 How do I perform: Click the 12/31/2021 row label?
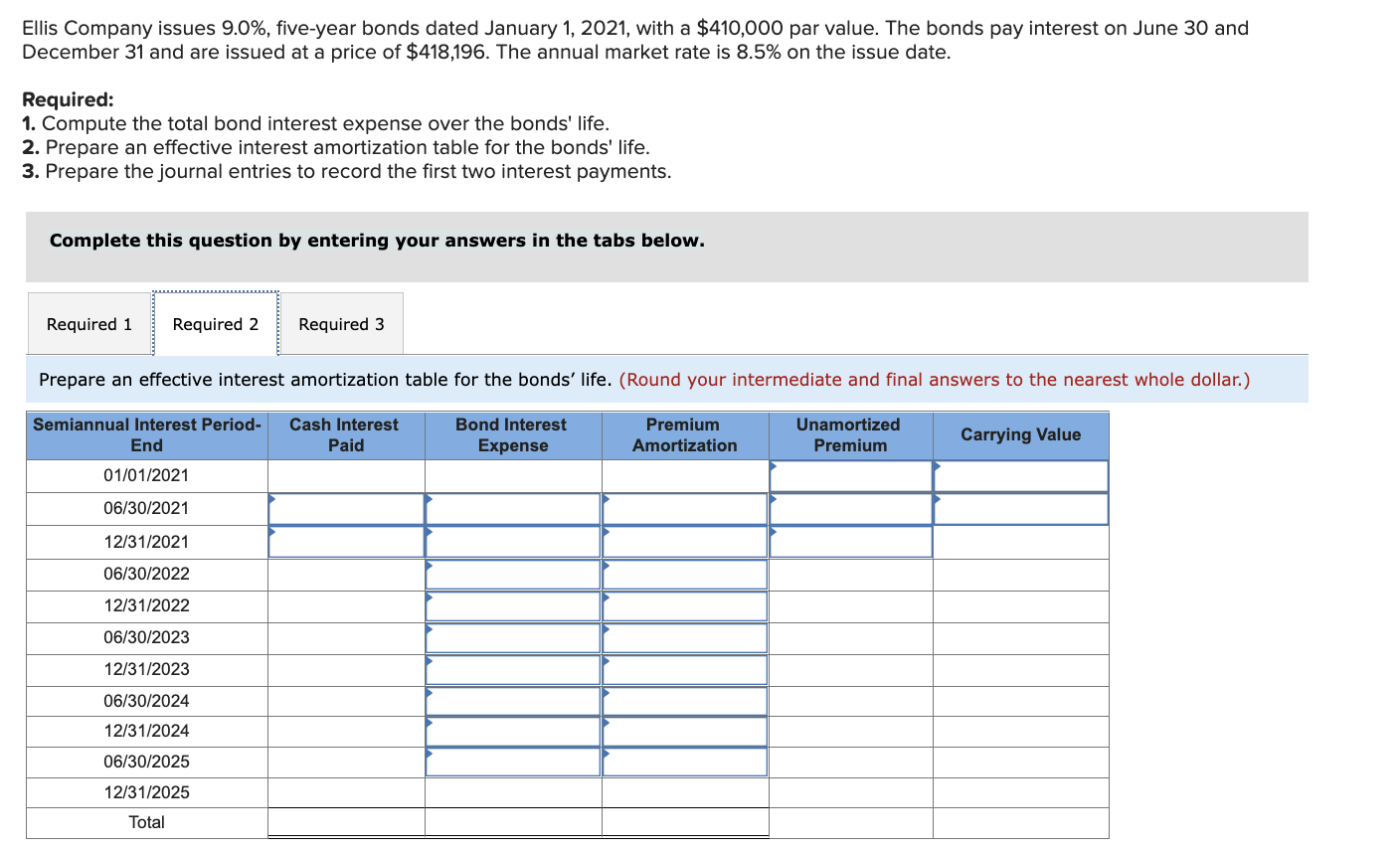tap(146, 542)
